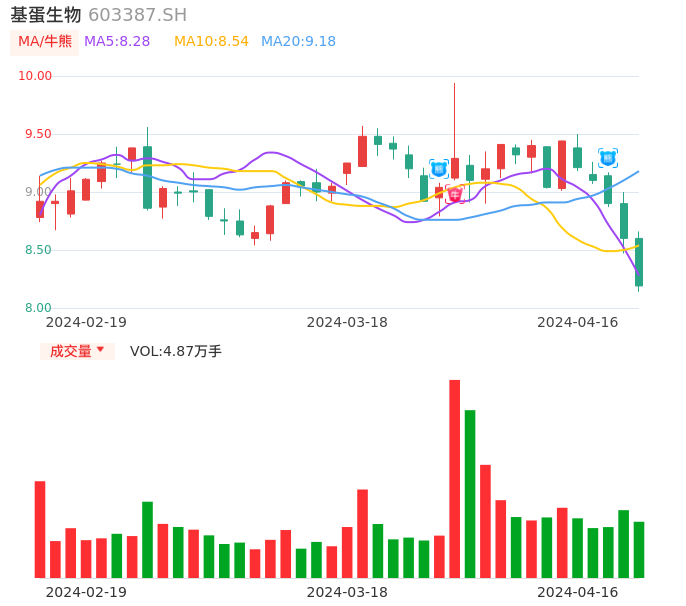Select the tallest red volume bar
The width and height of the screenshot is (686, 606).
click(455, 478)
